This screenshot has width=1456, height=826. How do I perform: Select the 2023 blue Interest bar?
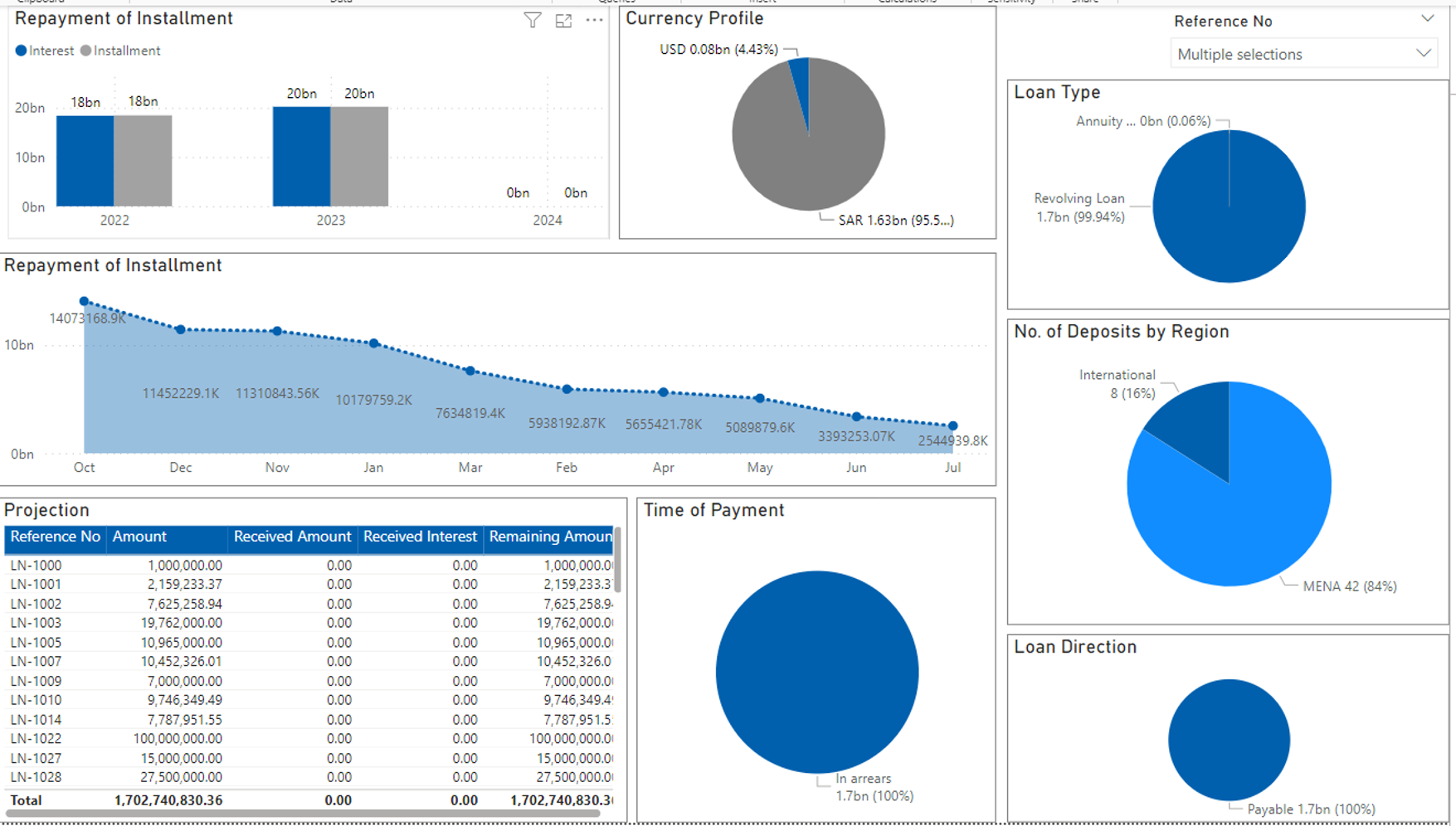pyautogui.click(x=301, y=156)
